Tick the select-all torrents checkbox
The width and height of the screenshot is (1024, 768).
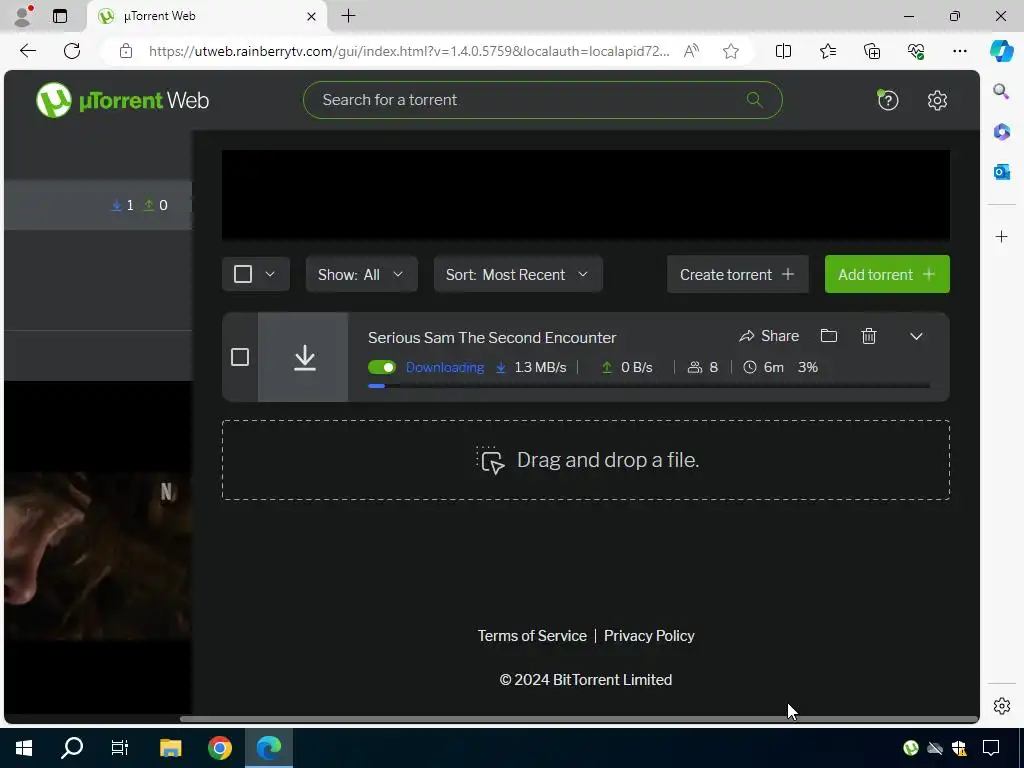click(243, 274)
